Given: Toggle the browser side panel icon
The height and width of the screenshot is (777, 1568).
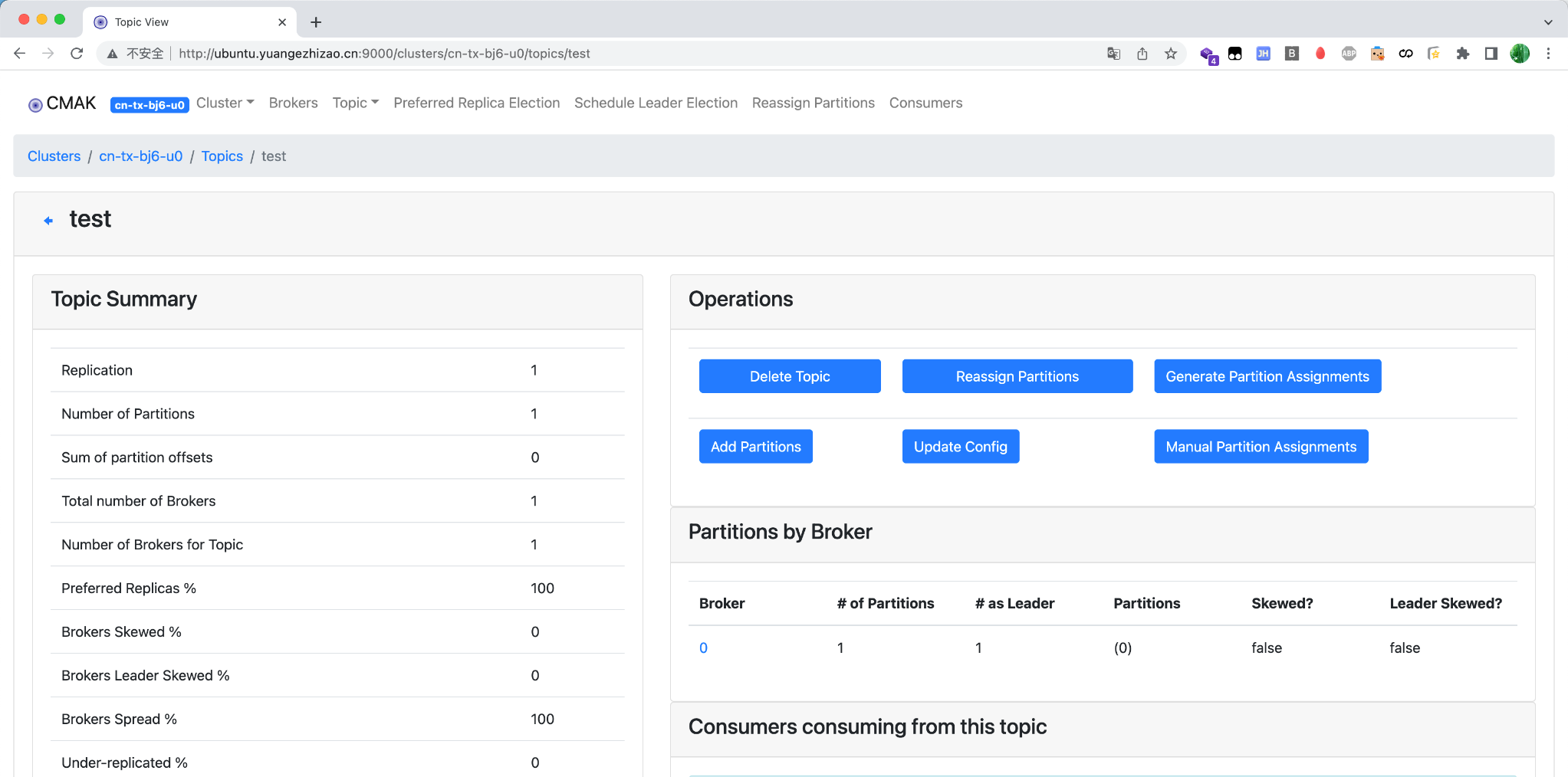Looking at the screenshot, I should point(1491,54).
